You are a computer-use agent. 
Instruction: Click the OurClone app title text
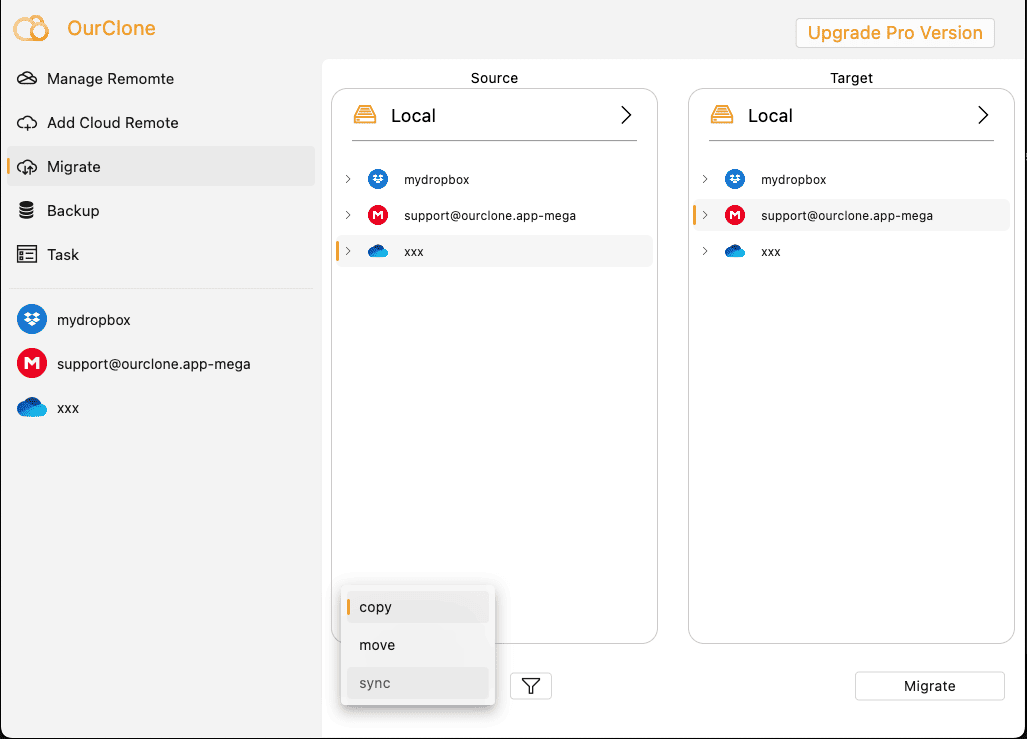[111, 28]
